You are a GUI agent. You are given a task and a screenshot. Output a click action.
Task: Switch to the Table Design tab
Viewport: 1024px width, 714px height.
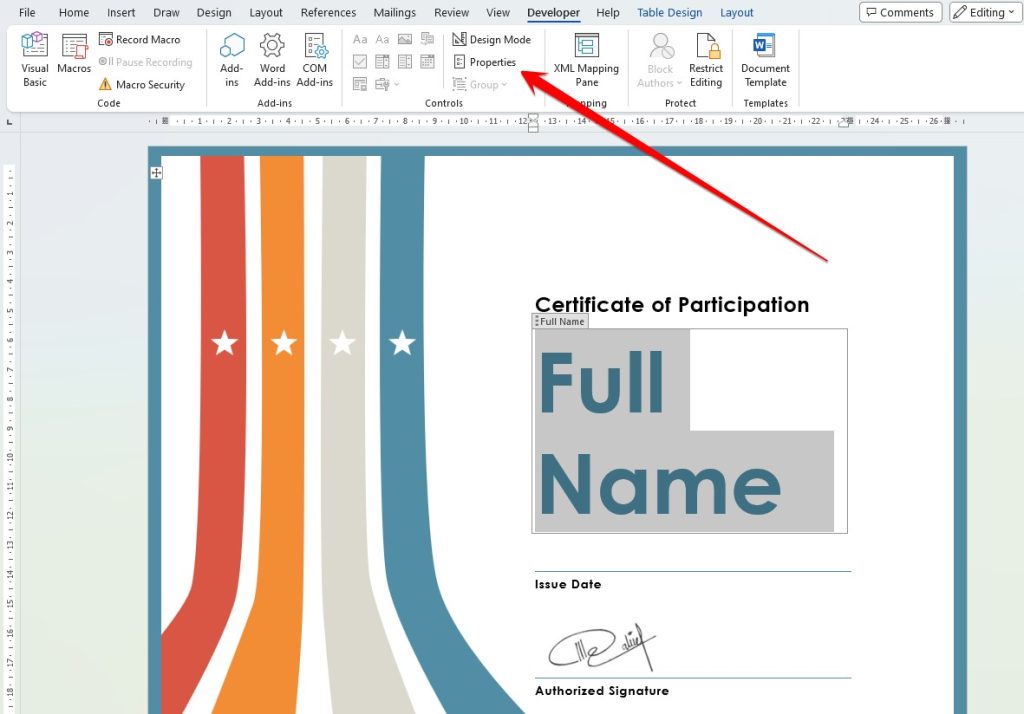pyautogui.click(x=669, y=12)
